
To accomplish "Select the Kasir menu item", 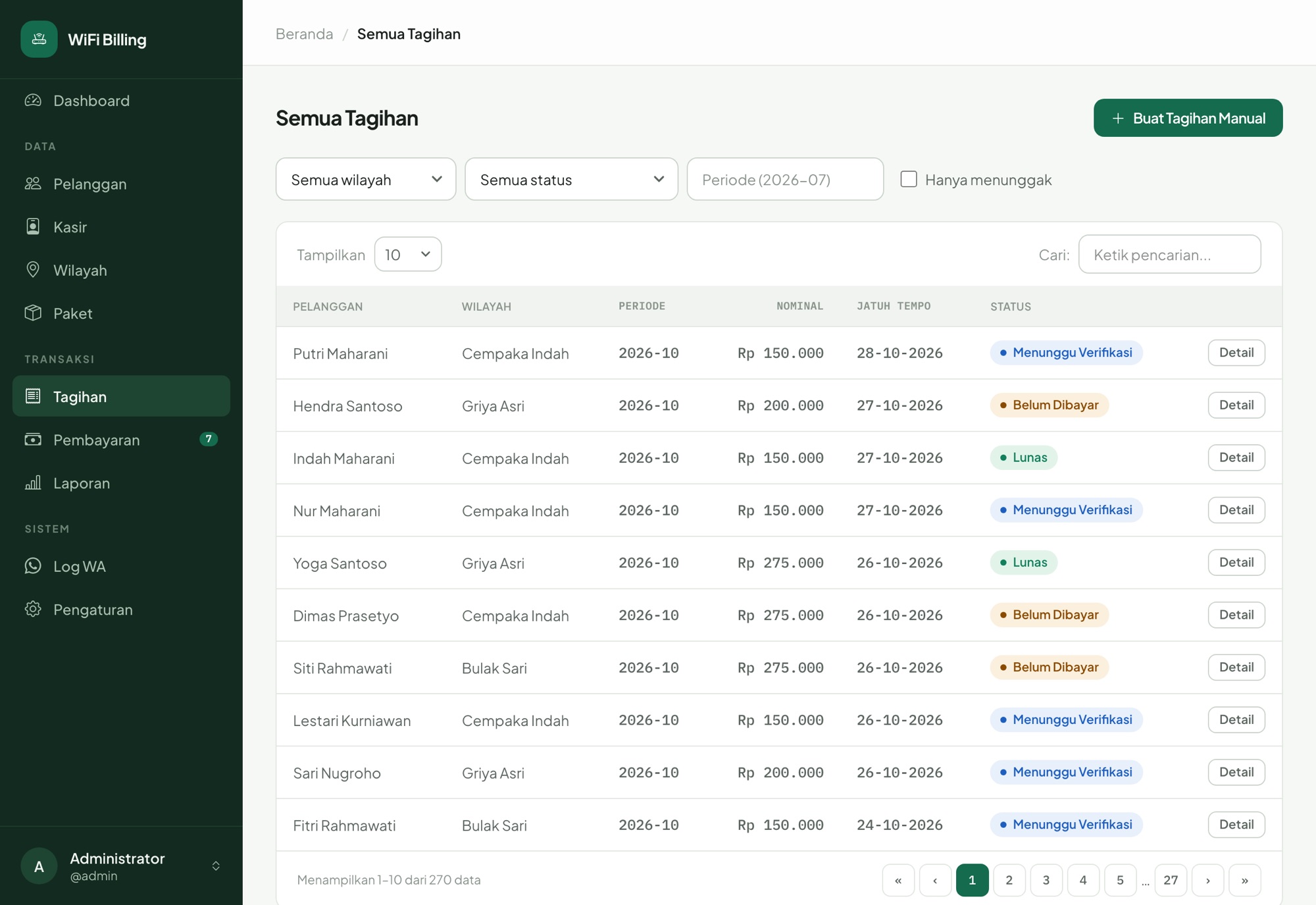I will point(121,226).
